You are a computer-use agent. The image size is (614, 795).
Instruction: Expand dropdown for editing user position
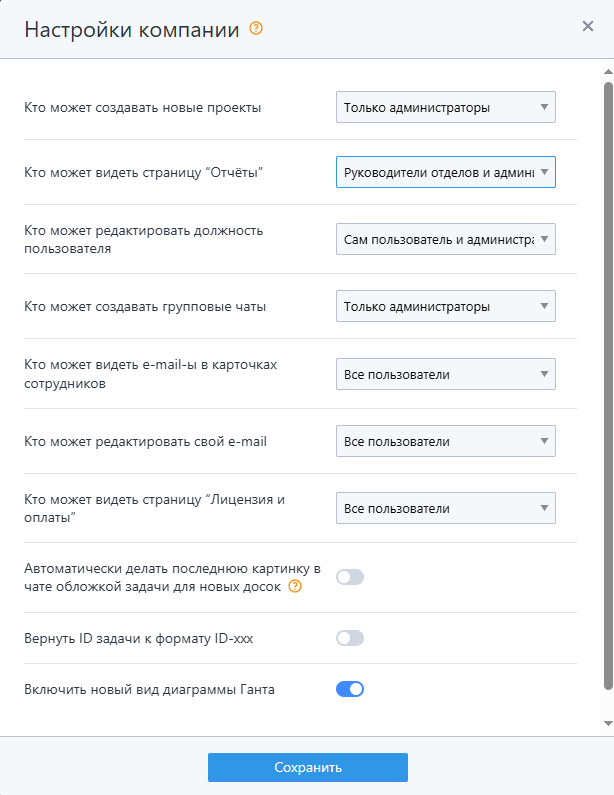[445, 240]
